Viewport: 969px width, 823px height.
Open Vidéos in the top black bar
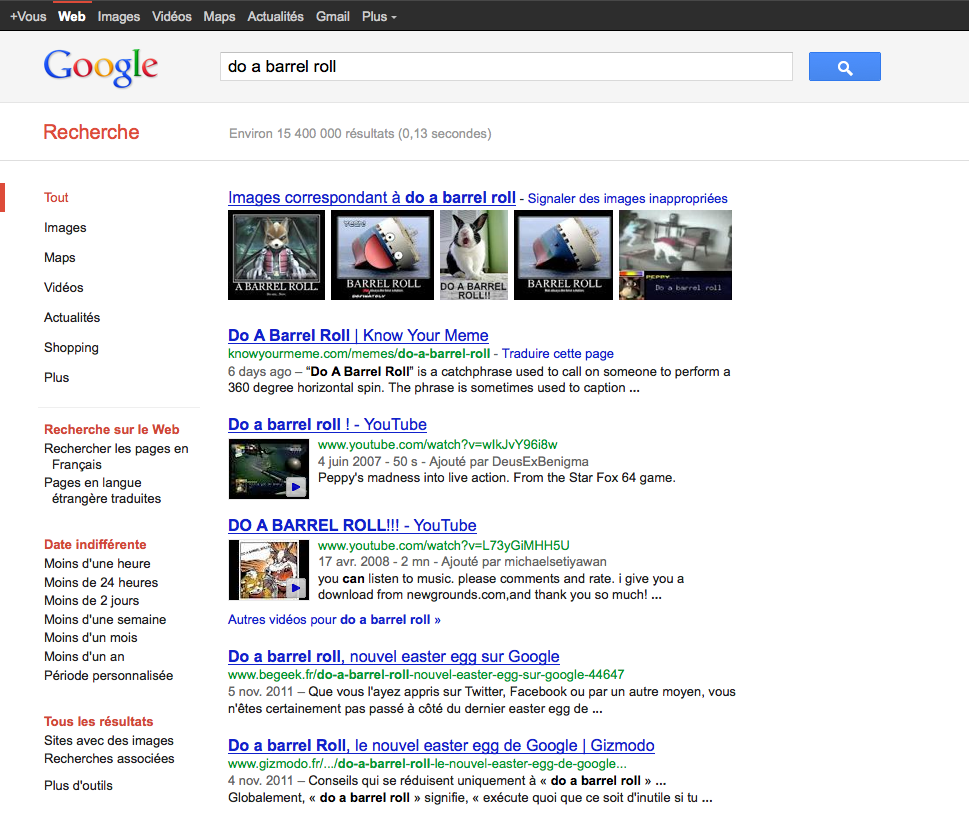point(172,17)
